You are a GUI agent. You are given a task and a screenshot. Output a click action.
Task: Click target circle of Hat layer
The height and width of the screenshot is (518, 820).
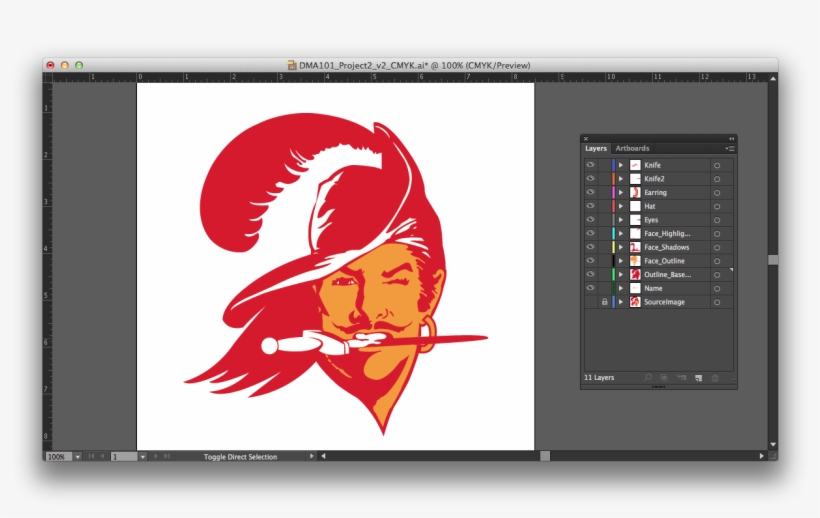click(717, 206)
